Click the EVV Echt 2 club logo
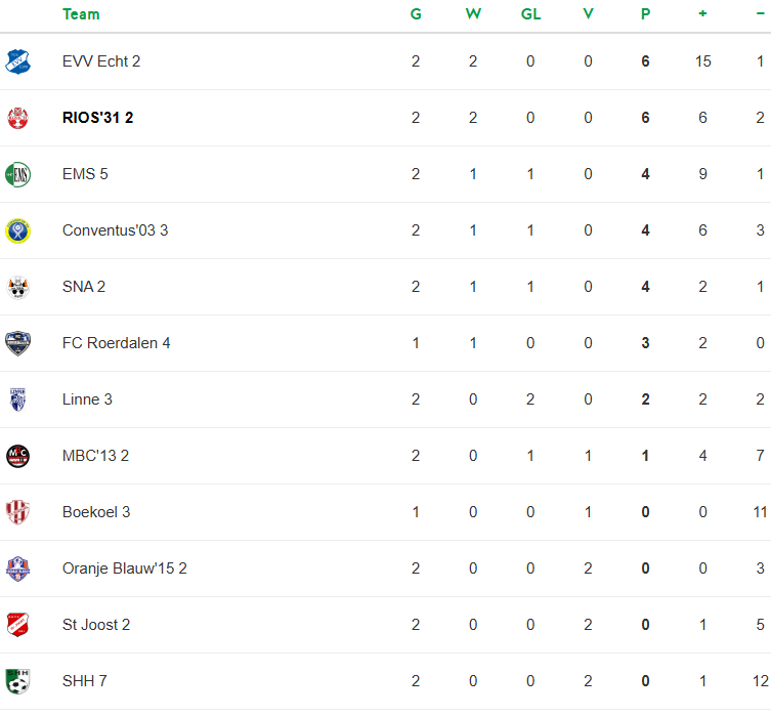The image size is (771, 716). [x=18, y=61]
